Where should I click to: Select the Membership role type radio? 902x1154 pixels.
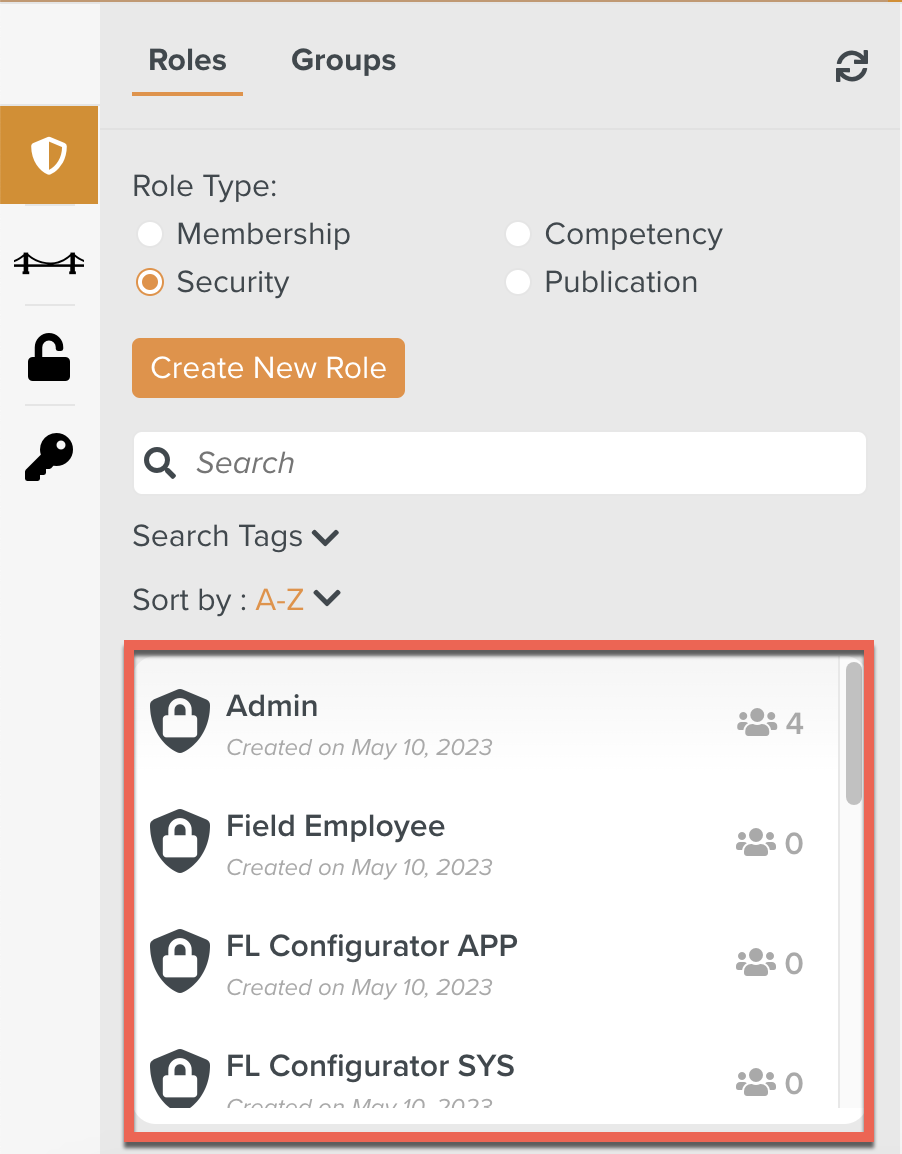[x=150, y=235]
